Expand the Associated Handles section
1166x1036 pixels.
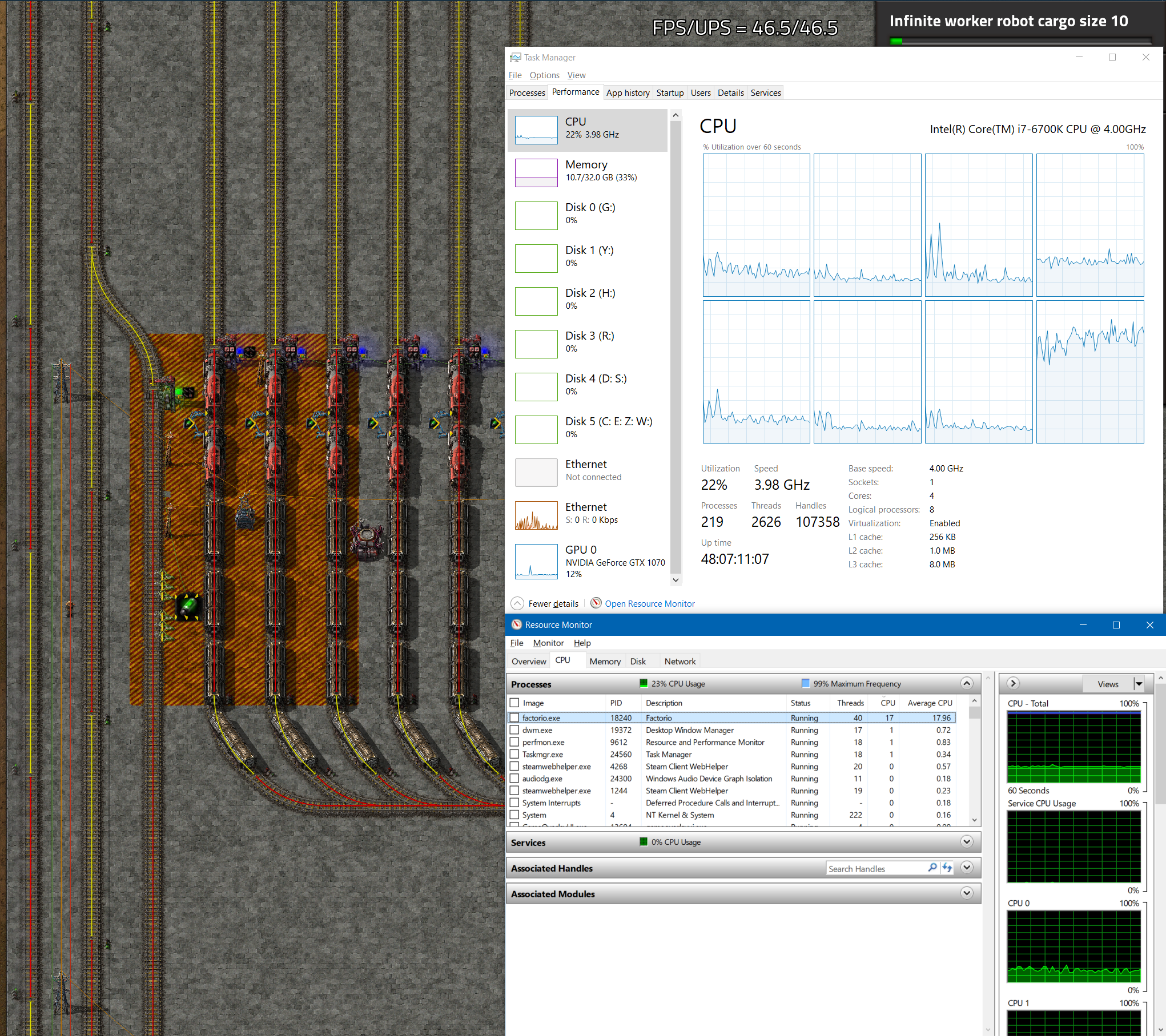967,868
